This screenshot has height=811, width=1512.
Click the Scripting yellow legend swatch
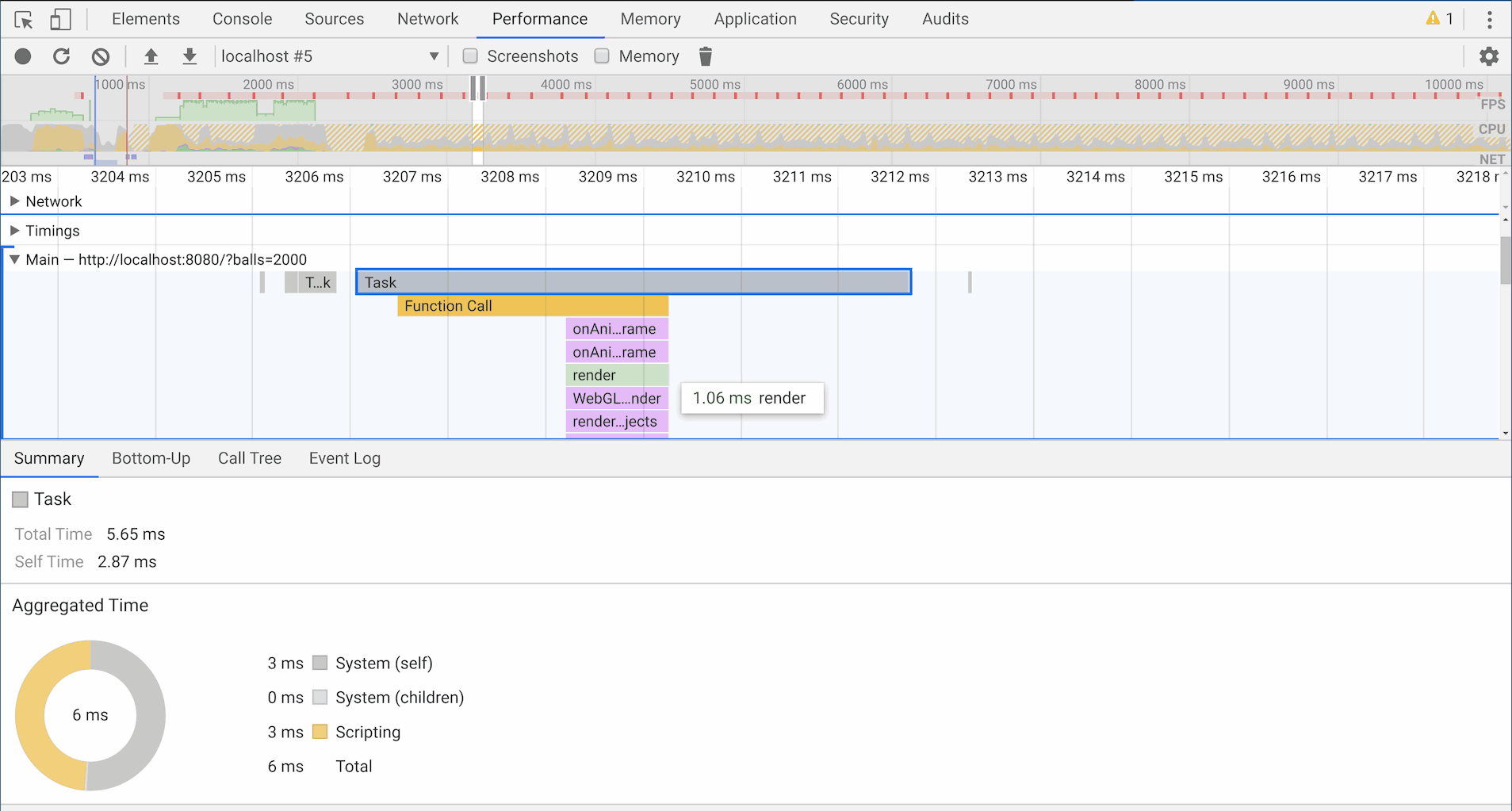(x=320, y=732)
